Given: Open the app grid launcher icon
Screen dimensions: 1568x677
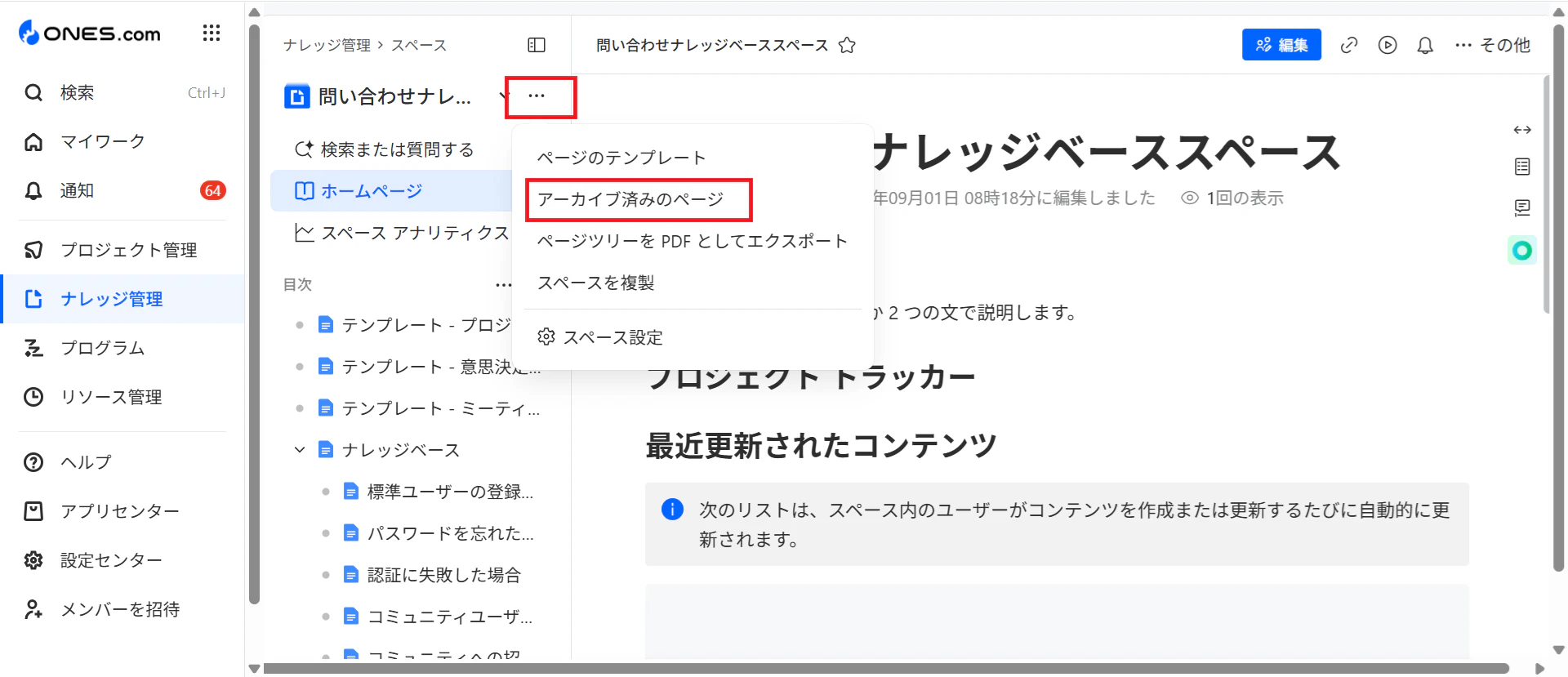Looking at the screenshot, I should [212, 33].
